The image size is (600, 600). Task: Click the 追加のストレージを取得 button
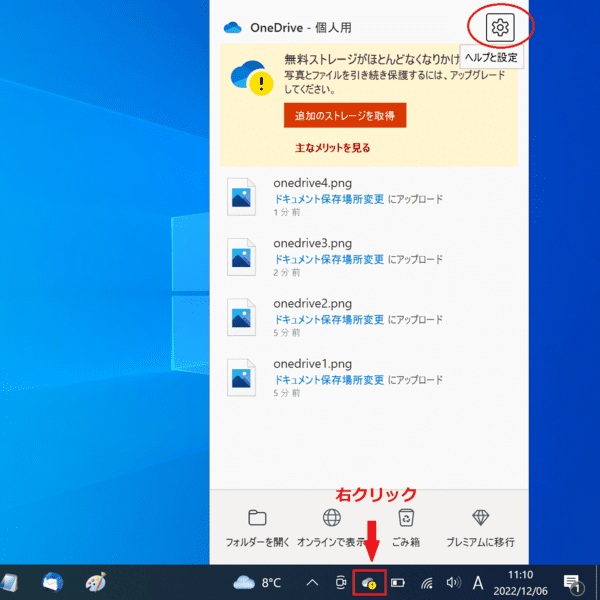pyautogui.click(x=345, y=115)
